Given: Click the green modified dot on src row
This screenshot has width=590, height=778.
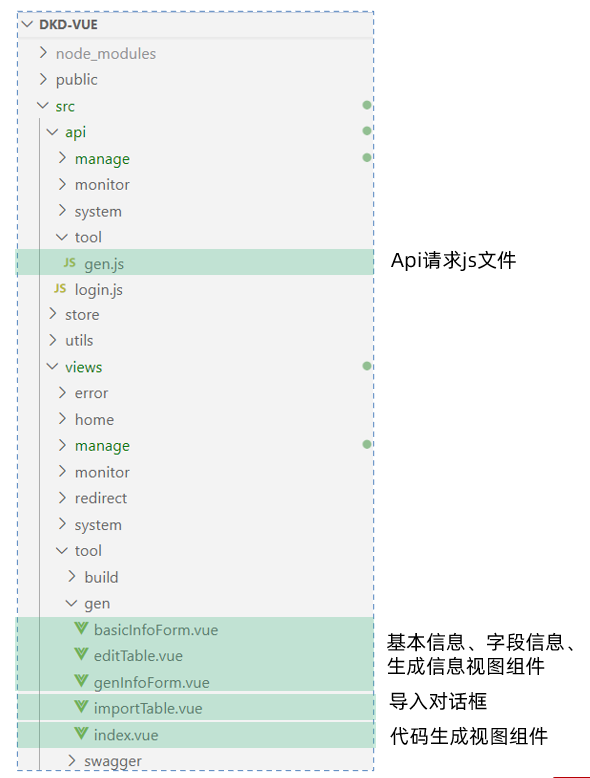Looking at the screenshot, I should 367,105.
